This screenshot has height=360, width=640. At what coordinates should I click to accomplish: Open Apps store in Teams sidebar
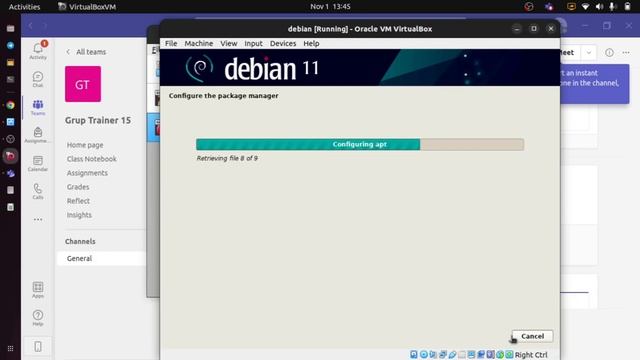38,290
